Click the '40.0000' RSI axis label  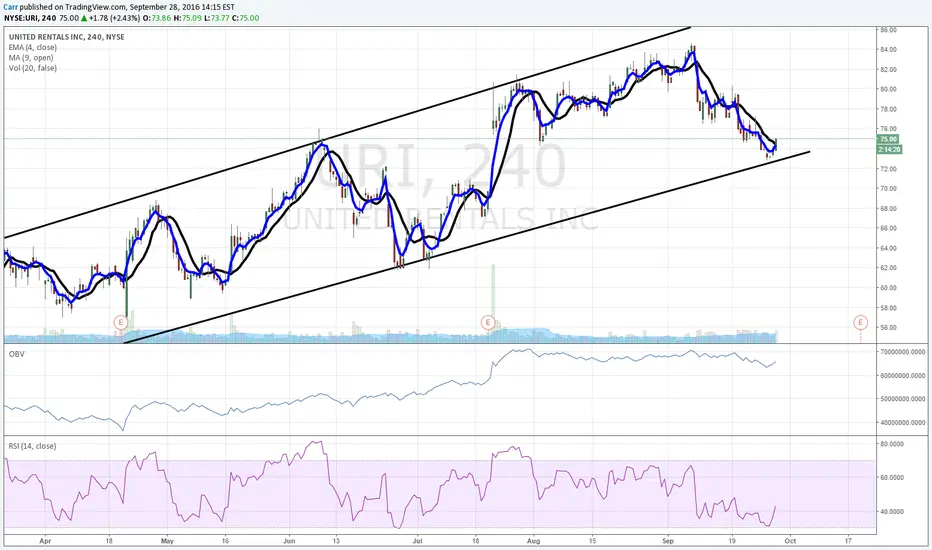point(892,511)
